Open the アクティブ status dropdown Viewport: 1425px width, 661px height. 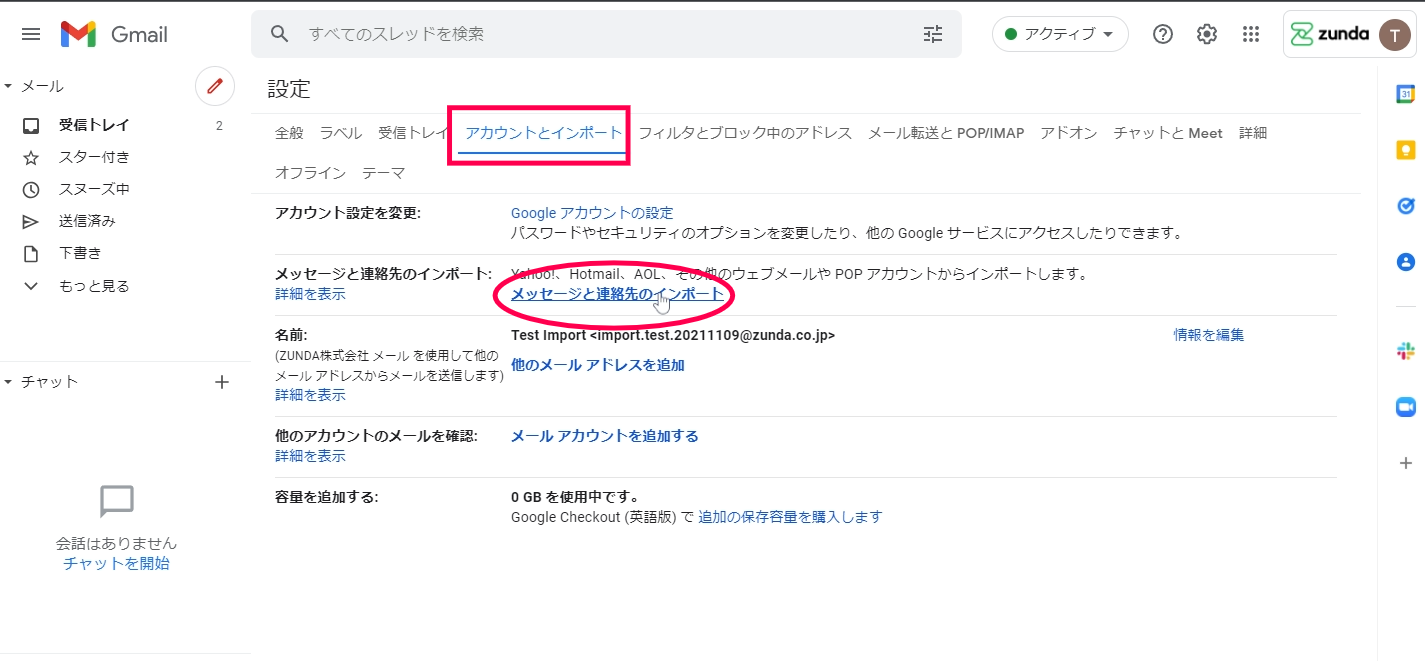pos(1060,34)
